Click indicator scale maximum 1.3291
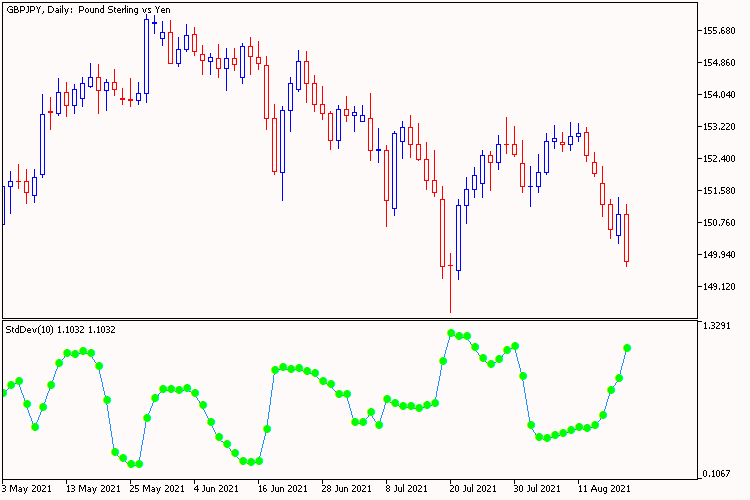Viewport: 750px width, 500px height. pos(717,326)
